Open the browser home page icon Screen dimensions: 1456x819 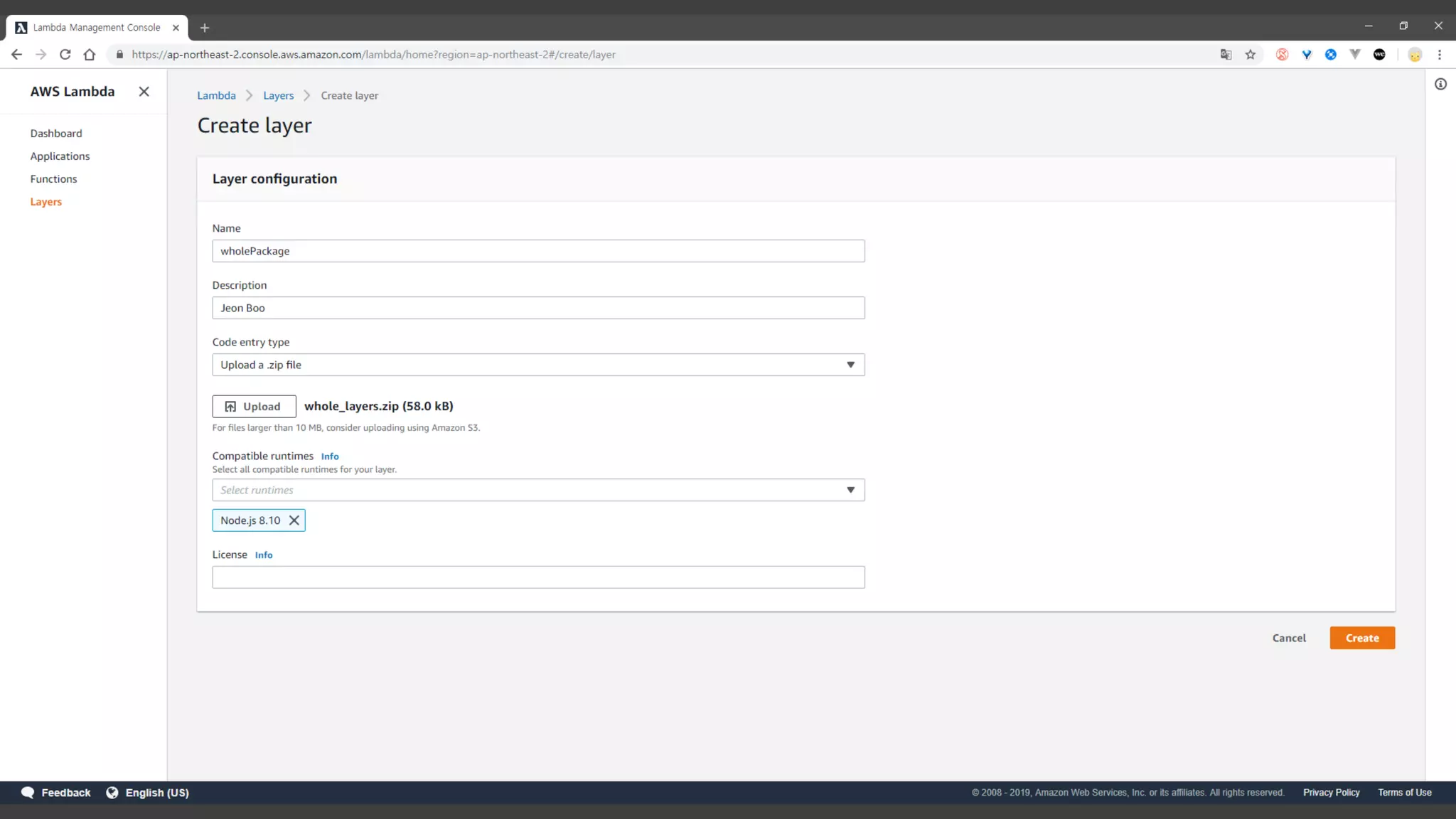tap(90, 55)
